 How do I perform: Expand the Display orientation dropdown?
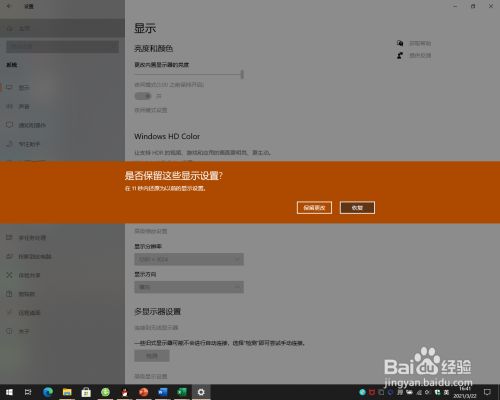tap(189, 287)
